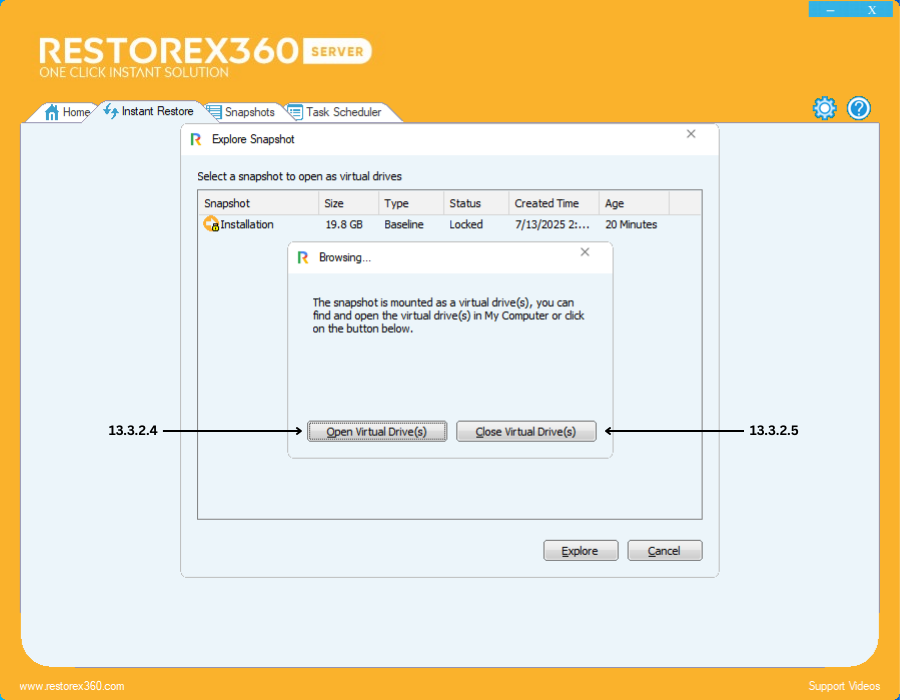Select the Installation snapshot name
This screenshot has width=900, height=700.
tap(247, 224)
